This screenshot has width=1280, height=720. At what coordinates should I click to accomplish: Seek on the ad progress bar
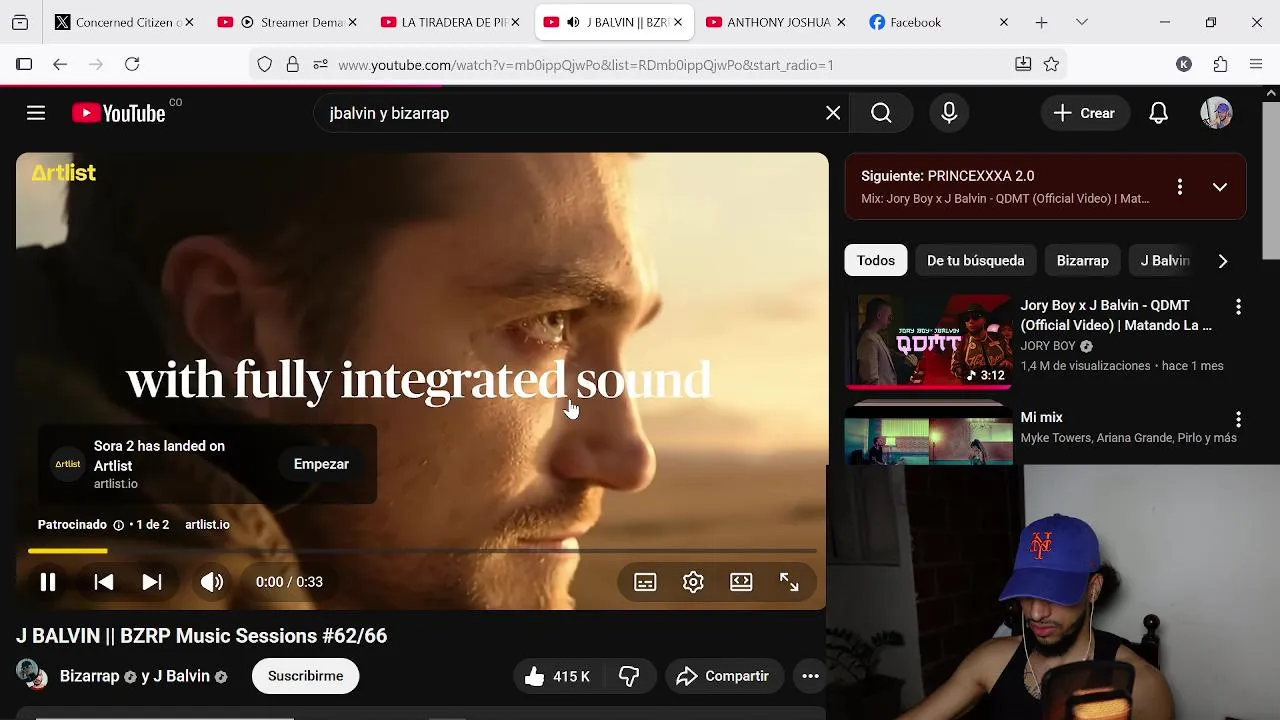pos(422,551)
